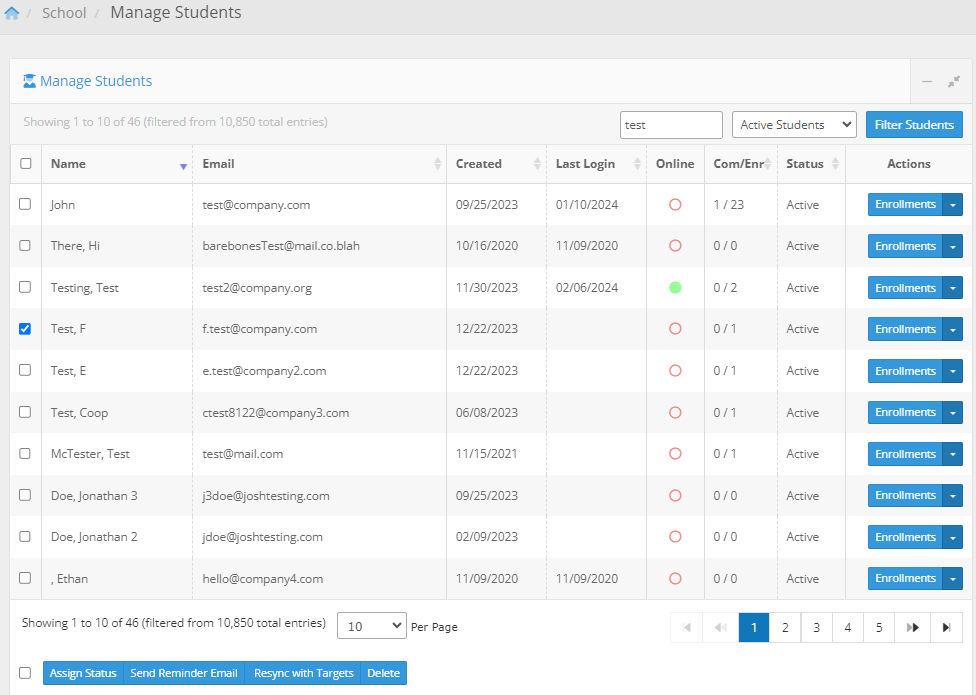Sort by Email column arrows
The image size is (976, 695).
click(x=438, y=164)
